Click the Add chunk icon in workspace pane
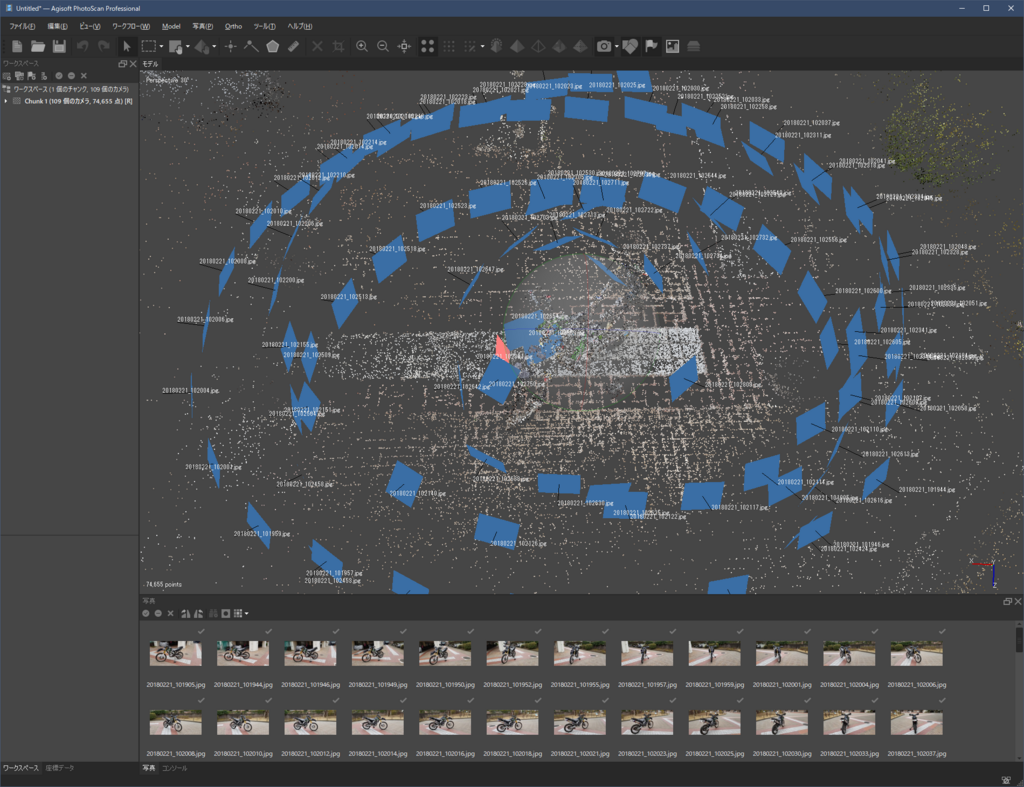 (x=7, y=76)
